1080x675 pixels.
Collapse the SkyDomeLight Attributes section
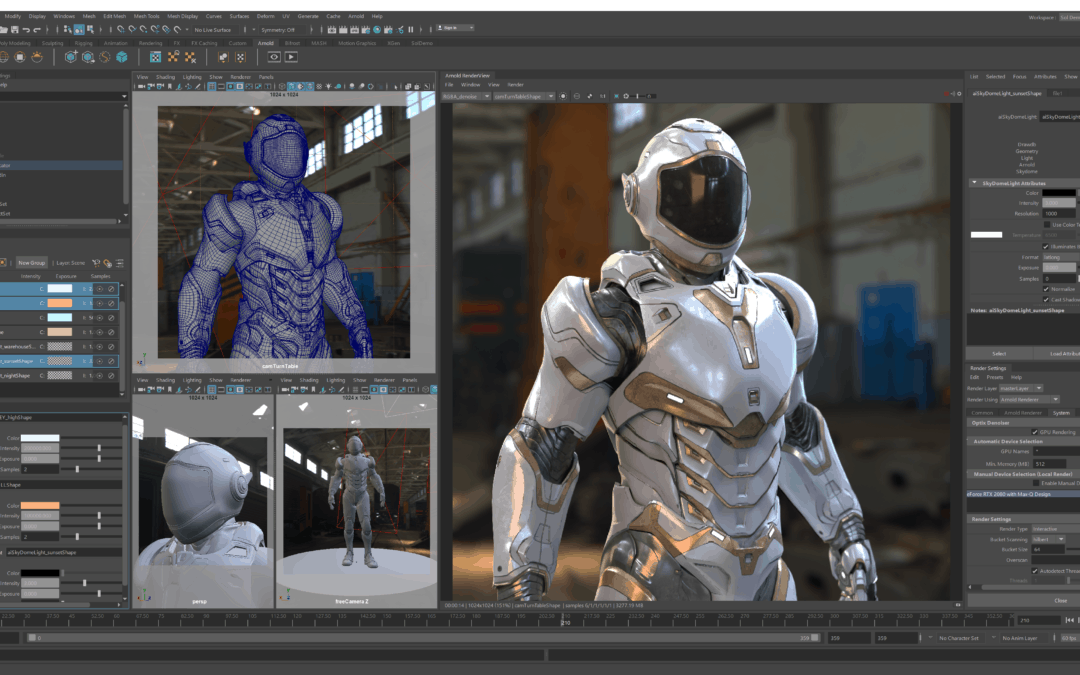click(974, 183)
